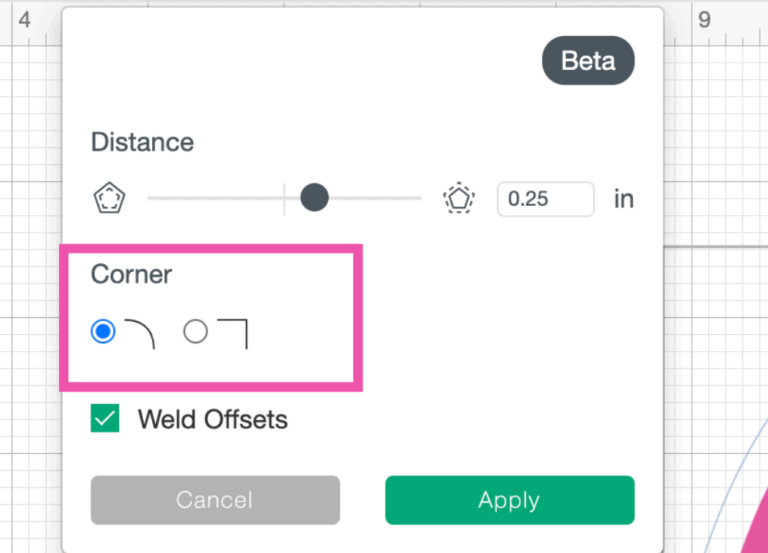The width and height of the screenshot is (768, 553).
Task: Click the Distance slider track right of handle
Action: 375,198
